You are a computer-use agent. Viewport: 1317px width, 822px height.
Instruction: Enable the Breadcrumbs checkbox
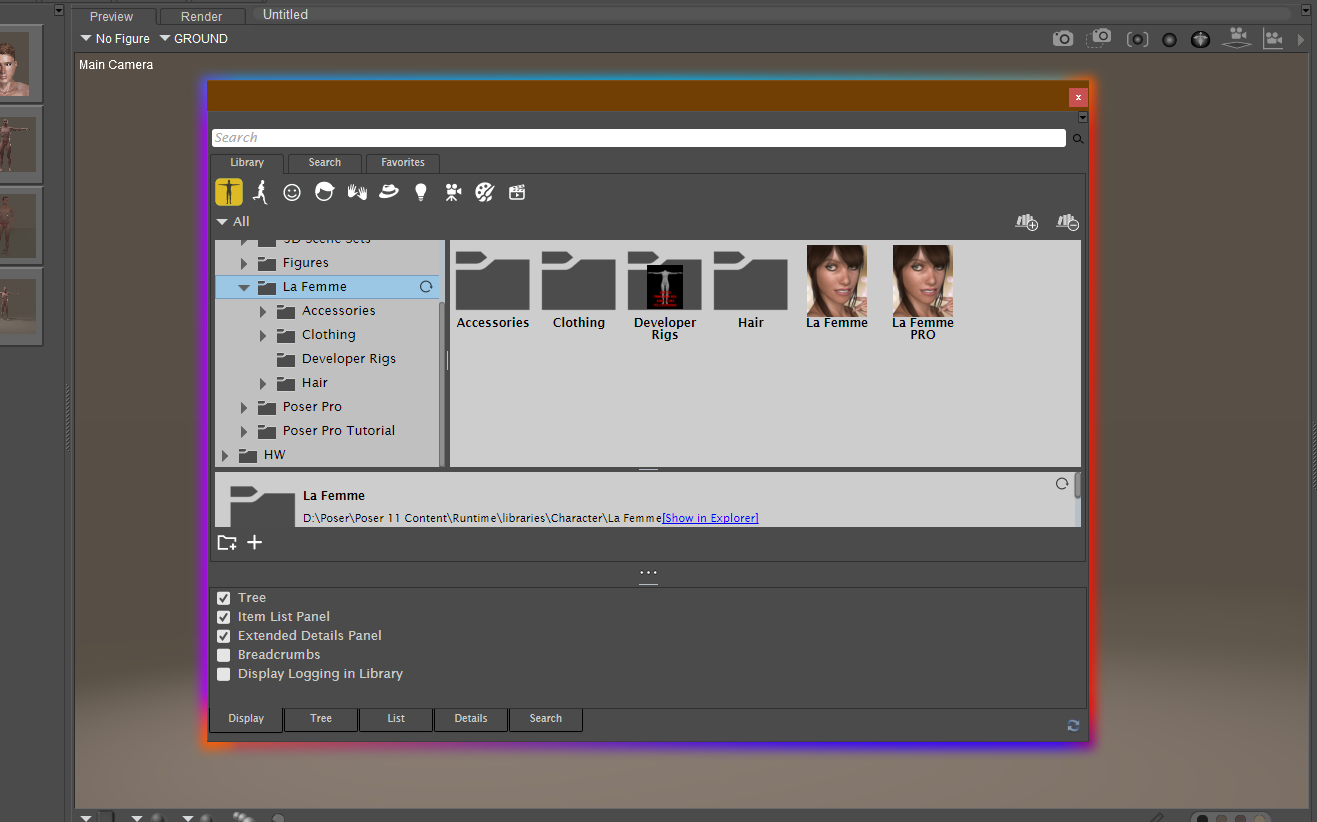pyautogui.click(x=224, y=655)
